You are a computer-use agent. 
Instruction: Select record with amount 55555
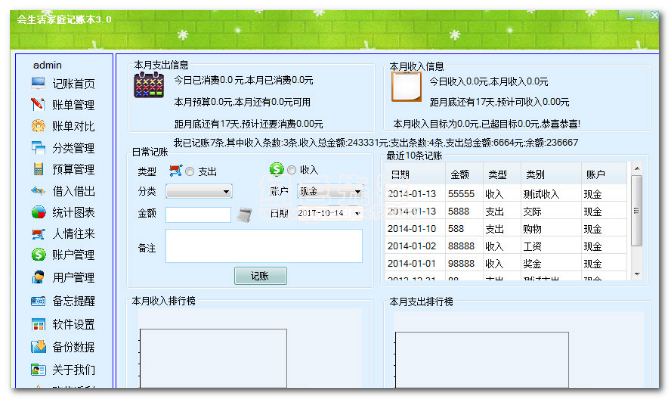pyautogui.click(x=506, y=194)
